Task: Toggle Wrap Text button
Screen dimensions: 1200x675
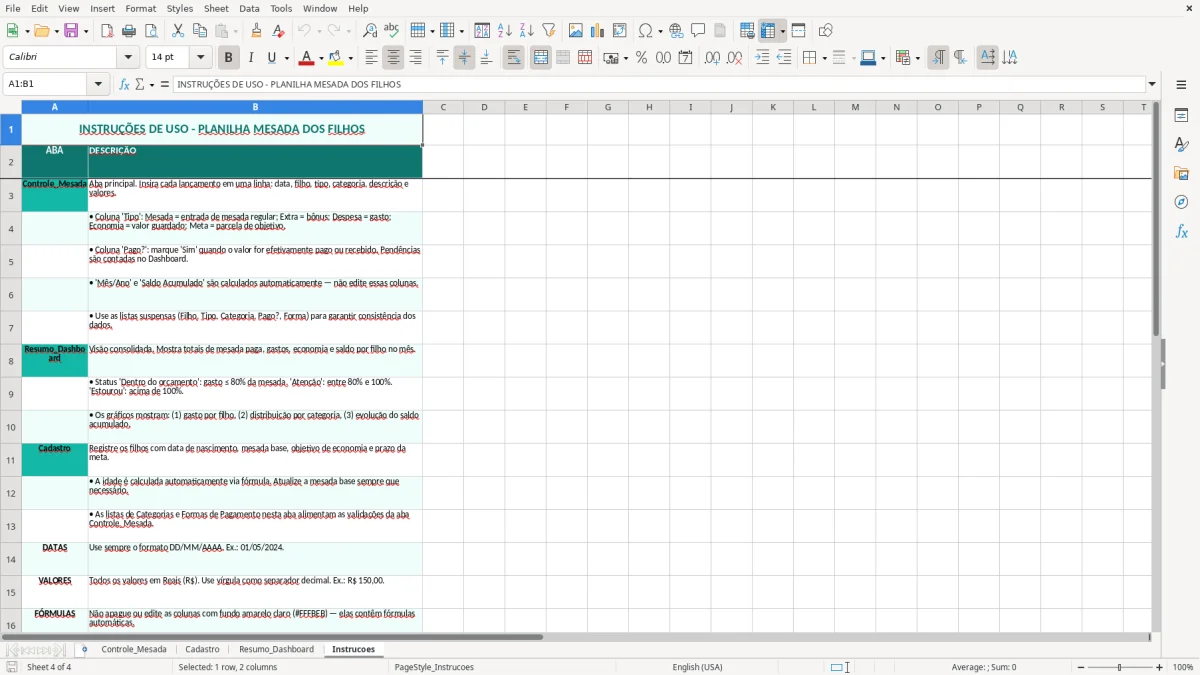Action: point(514,58)
